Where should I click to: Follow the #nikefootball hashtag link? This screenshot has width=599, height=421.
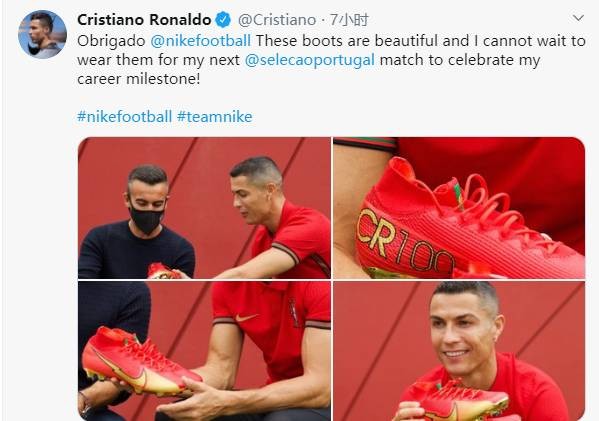pos(125,117)
